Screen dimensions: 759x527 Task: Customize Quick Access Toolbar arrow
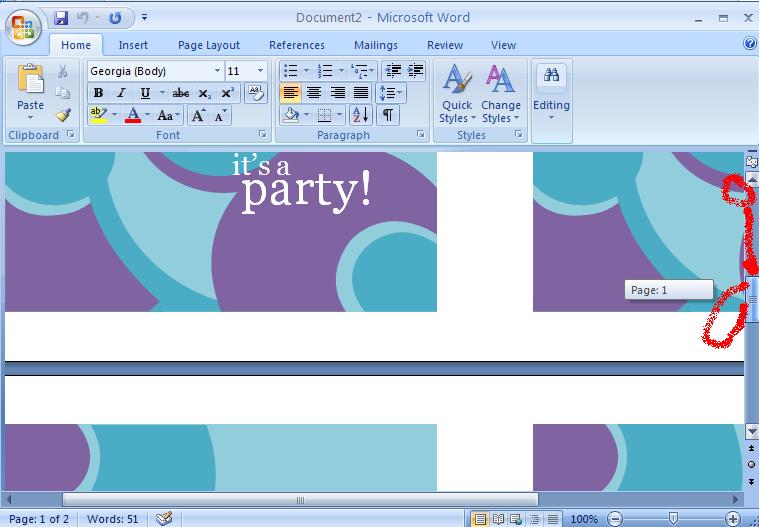click(144, 18)
